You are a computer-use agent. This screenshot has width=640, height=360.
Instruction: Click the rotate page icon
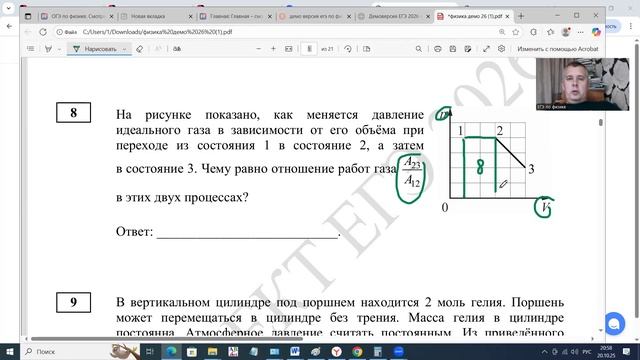tap(348, 49)
